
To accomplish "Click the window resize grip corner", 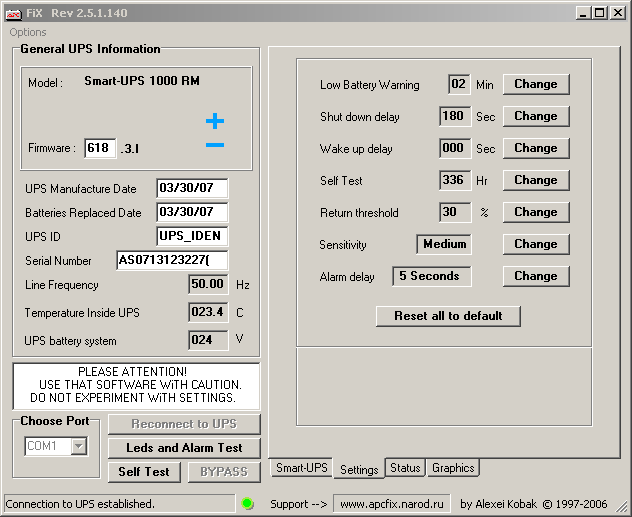I will tap(622, 506).
